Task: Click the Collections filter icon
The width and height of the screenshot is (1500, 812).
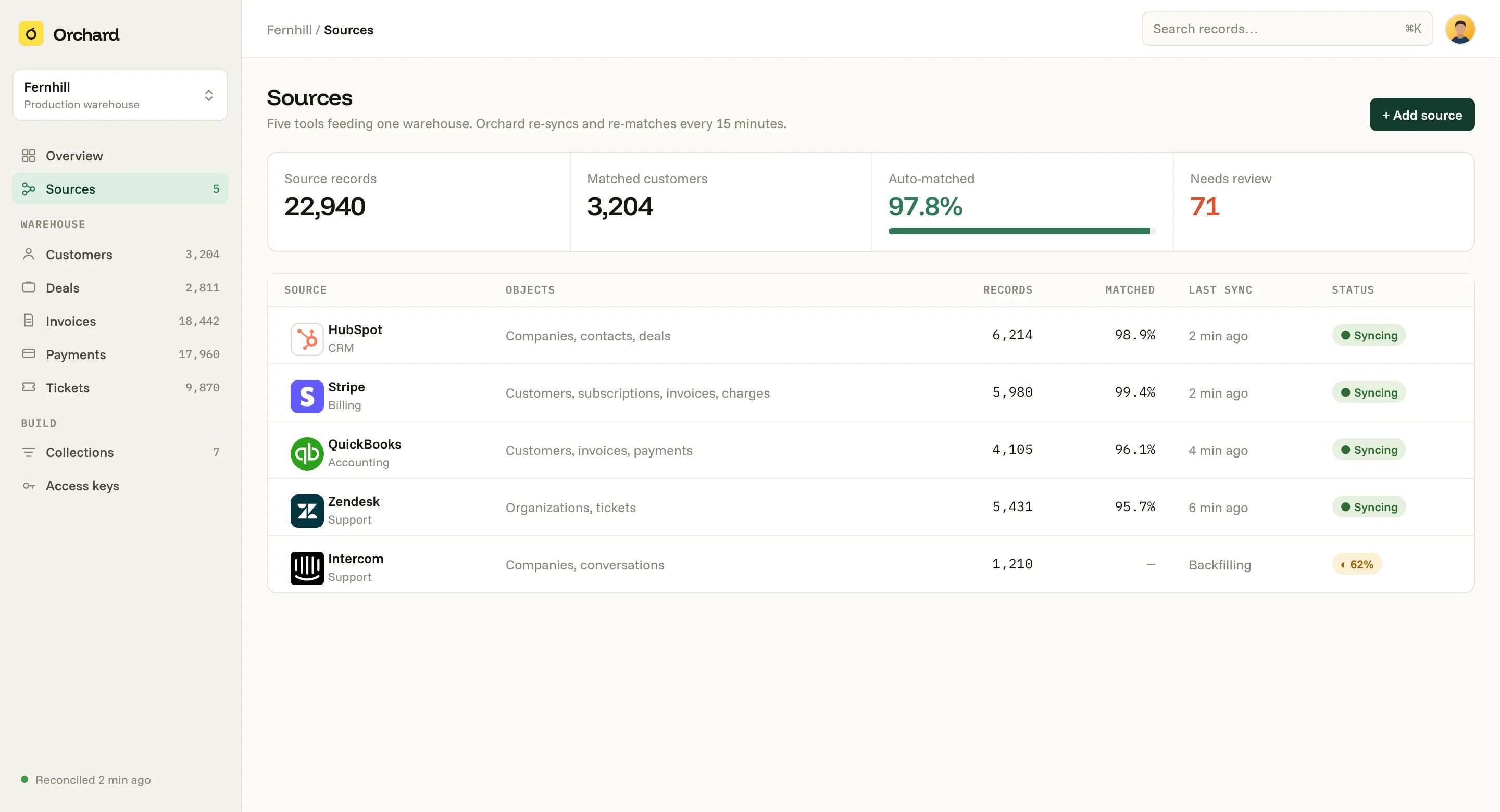Action: pyautogui.click(x=29, y=452)
